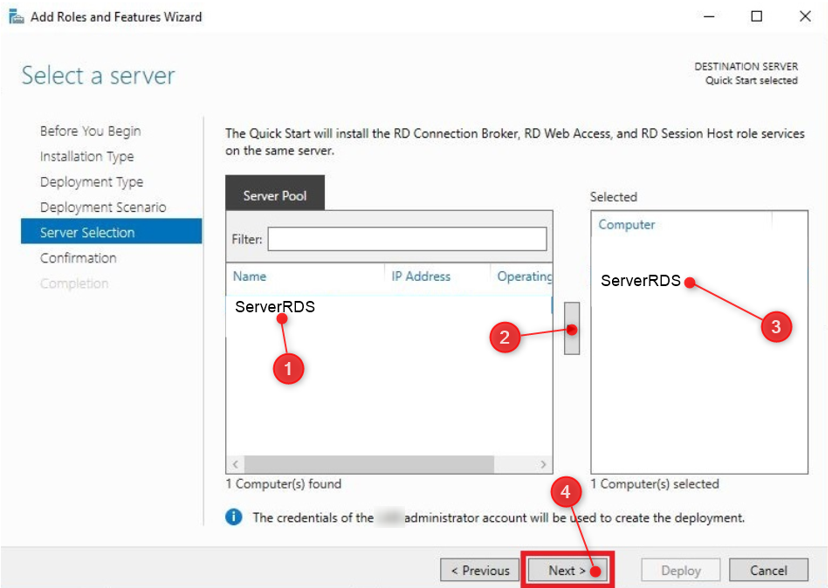The image size is (828, 588).
Task: Minimize the Add Roles and Features Wizard window
Action: click(708, 17)
